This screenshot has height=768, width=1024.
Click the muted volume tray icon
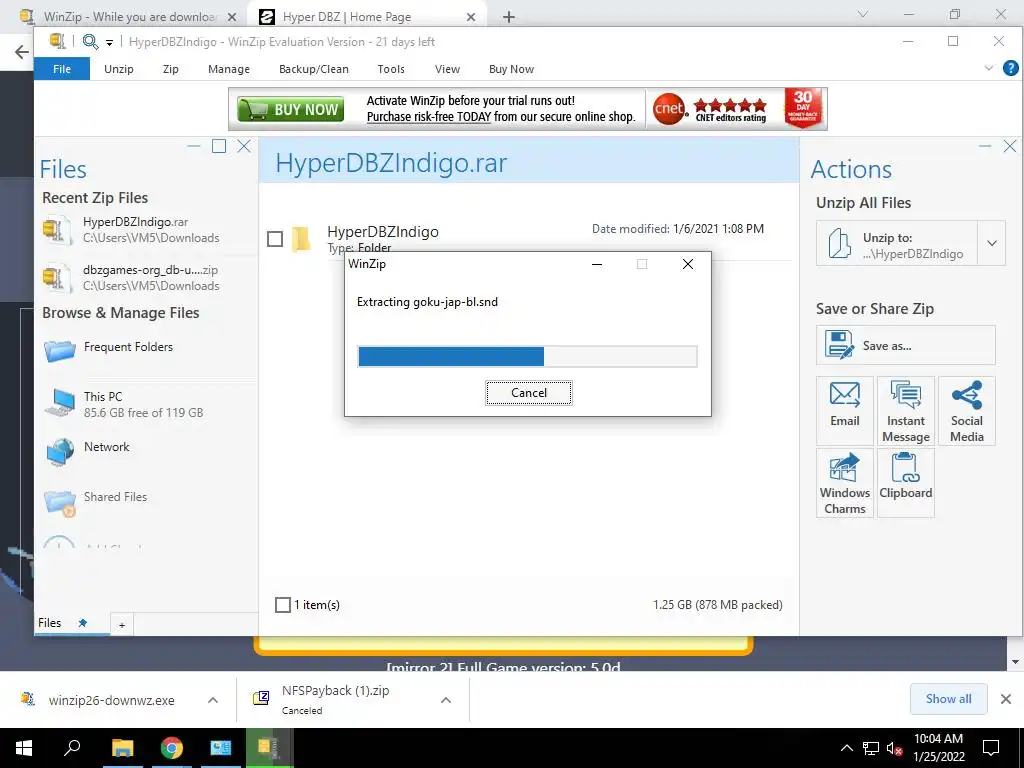click(894, 748)
